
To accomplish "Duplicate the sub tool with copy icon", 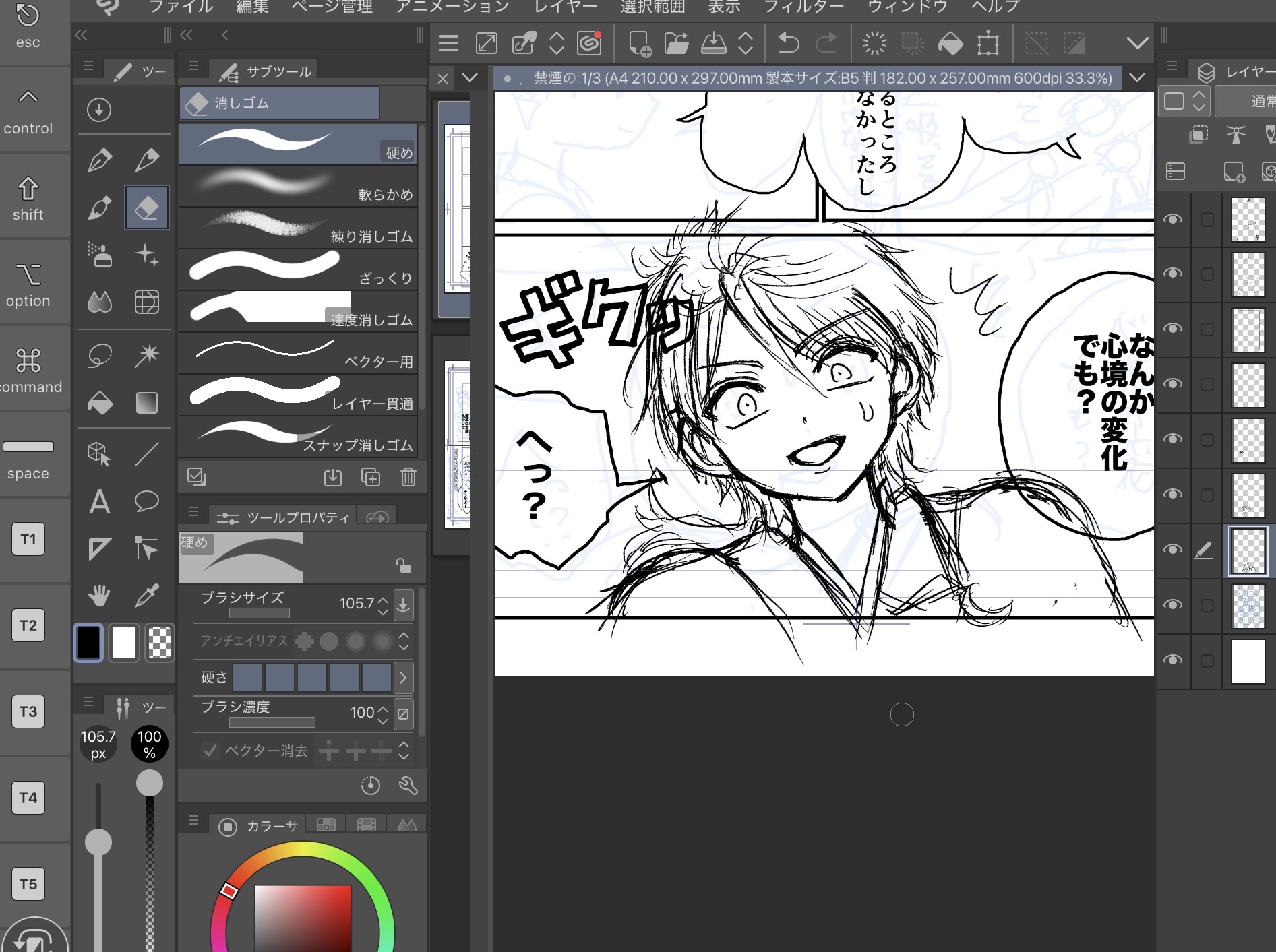I will coord(371,477).
